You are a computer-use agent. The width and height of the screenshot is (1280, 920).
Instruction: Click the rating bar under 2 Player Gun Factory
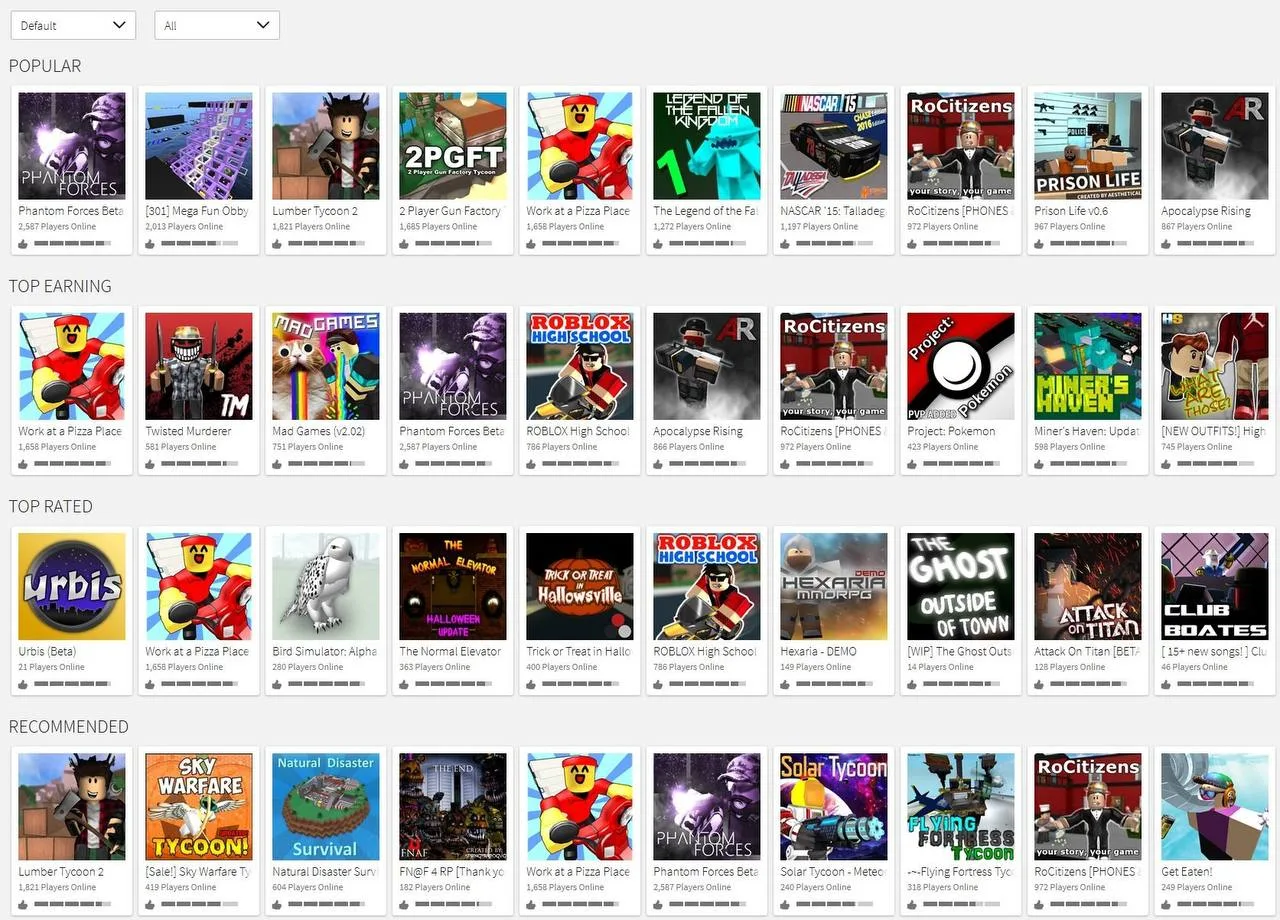point(455,244)
